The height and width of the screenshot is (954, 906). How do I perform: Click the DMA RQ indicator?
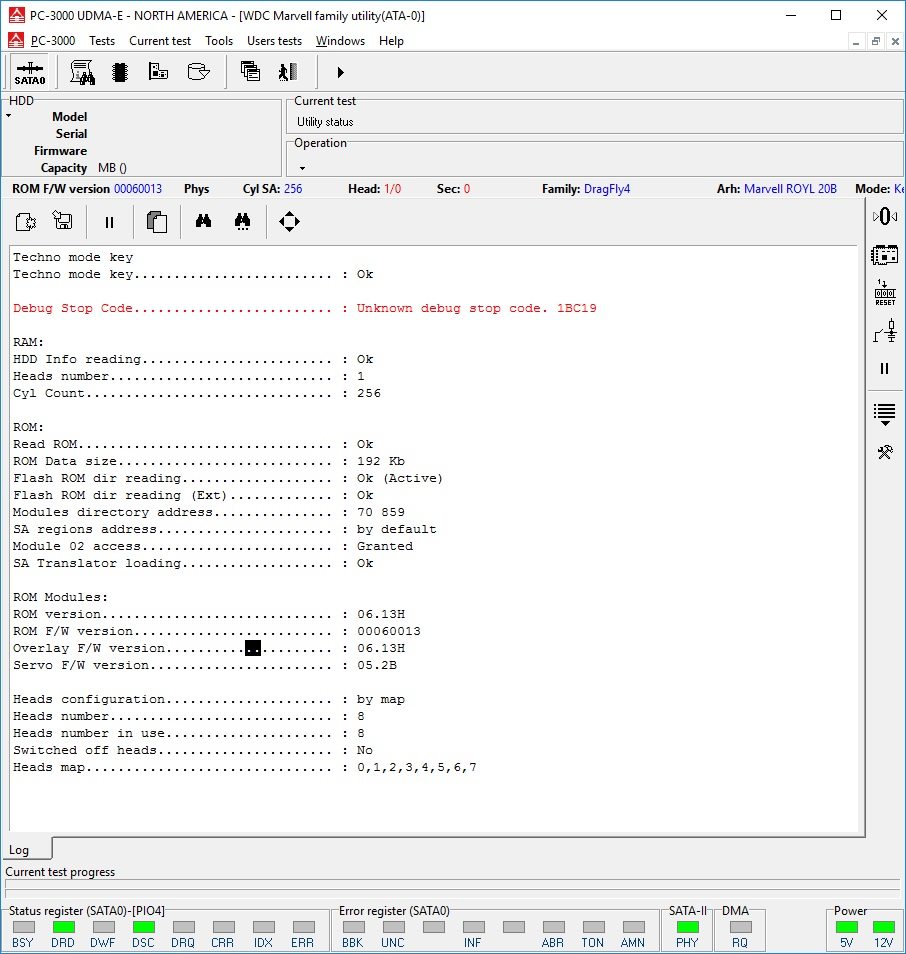click(x=740, y=927)
